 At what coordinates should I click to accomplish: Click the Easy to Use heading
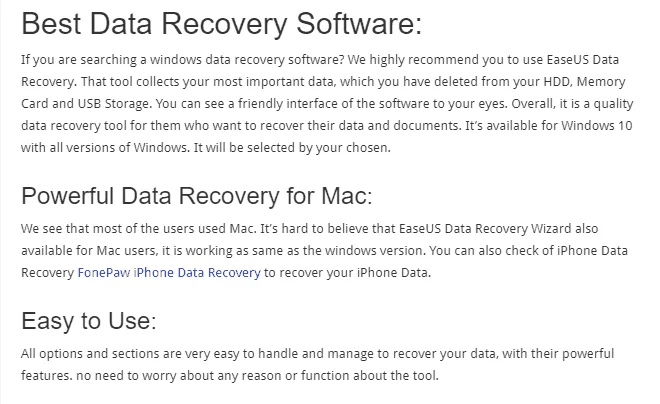(88, 322)
